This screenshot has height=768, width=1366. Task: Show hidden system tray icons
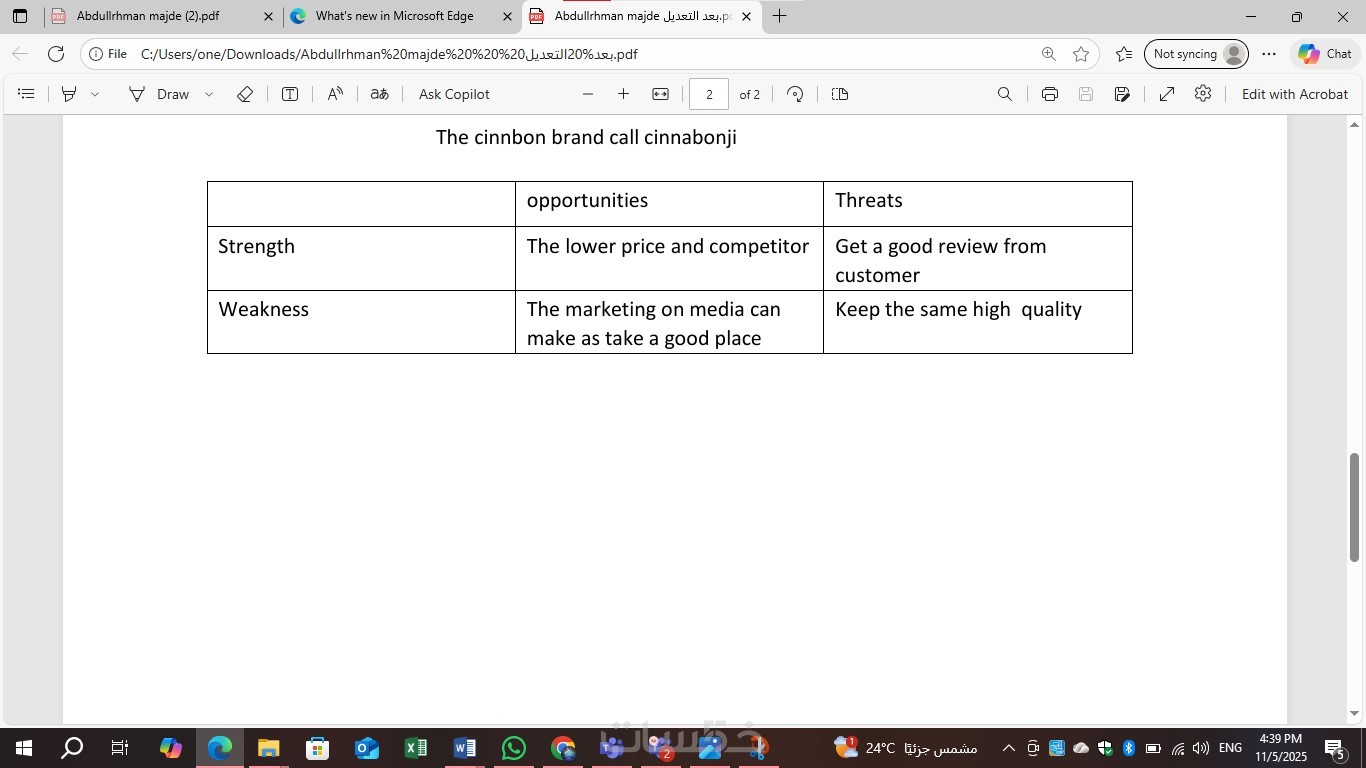tap(1008, 748)
